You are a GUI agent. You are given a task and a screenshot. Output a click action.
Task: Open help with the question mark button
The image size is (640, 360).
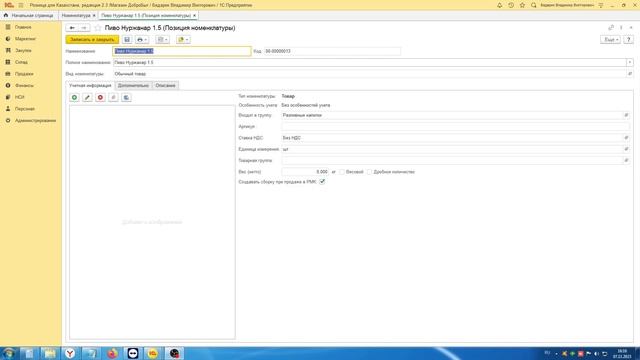pos(629,40)
